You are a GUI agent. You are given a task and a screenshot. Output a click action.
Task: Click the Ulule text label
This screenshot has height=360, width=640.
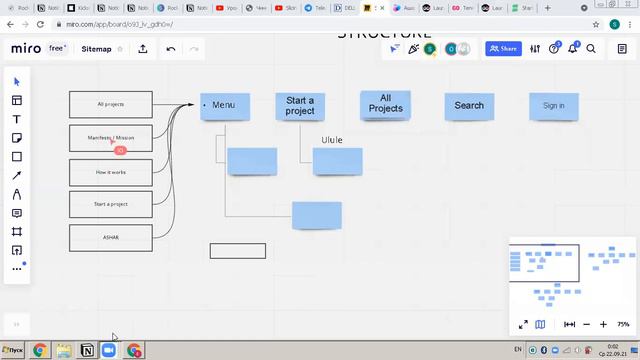[x=331, y=140]
